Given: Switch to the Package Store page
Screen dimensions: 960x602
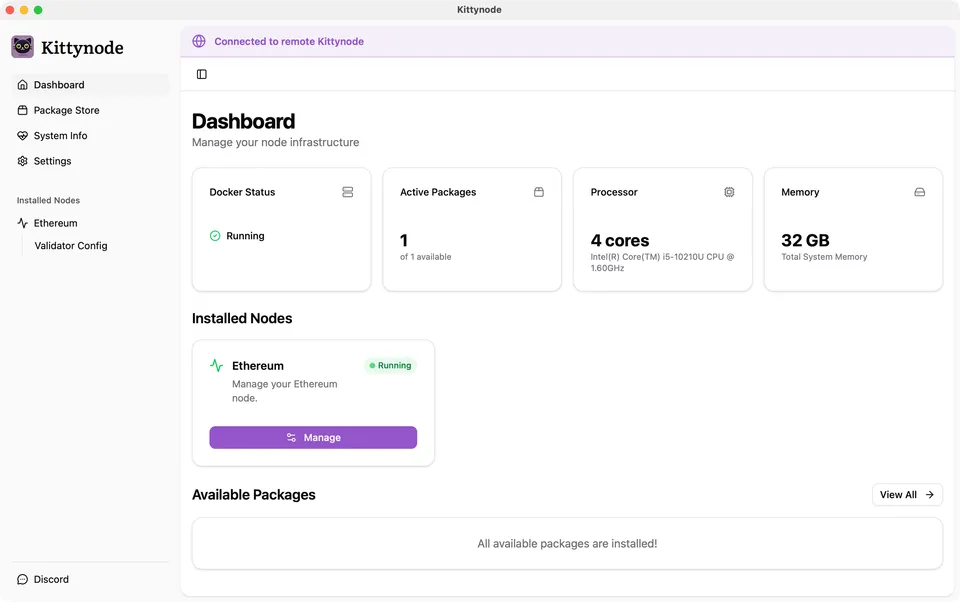Looking at the screenshot, I should click(x=66, y=110).
